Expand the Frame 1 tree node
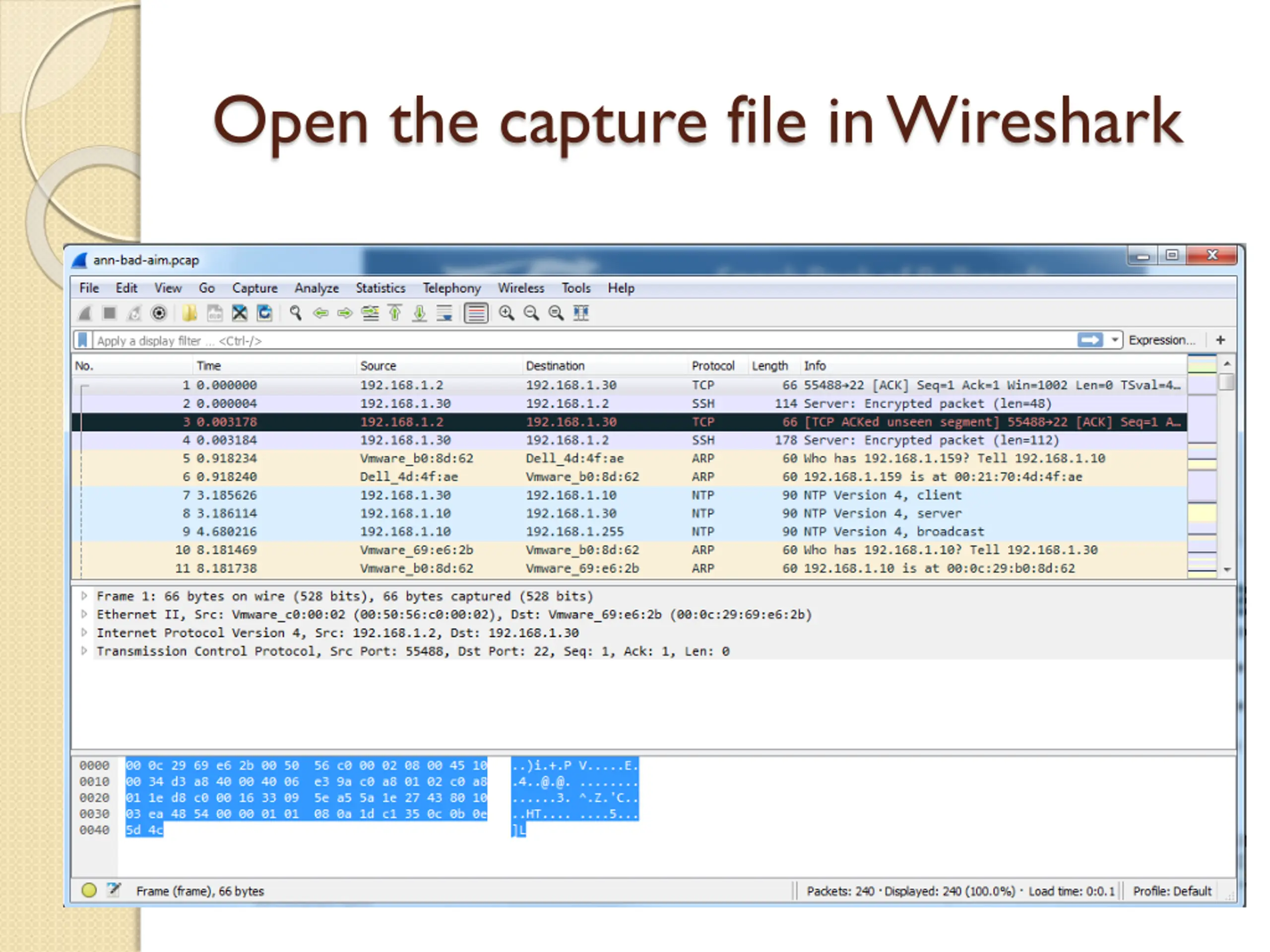1270x952 pixels. pos(84,595)
